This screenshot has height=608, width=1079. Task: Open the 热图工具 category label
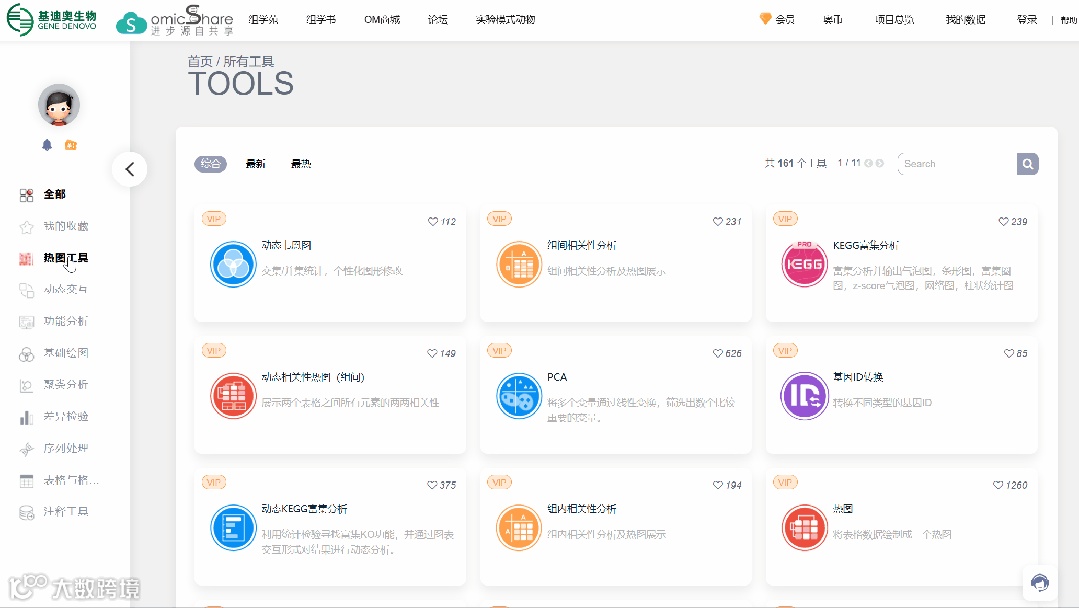[x=65, y=258]
